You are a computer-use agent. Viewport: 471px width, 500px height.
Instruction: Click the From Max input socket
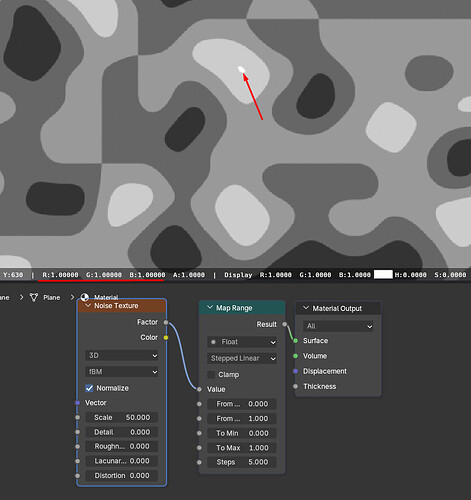pos(199,419)
